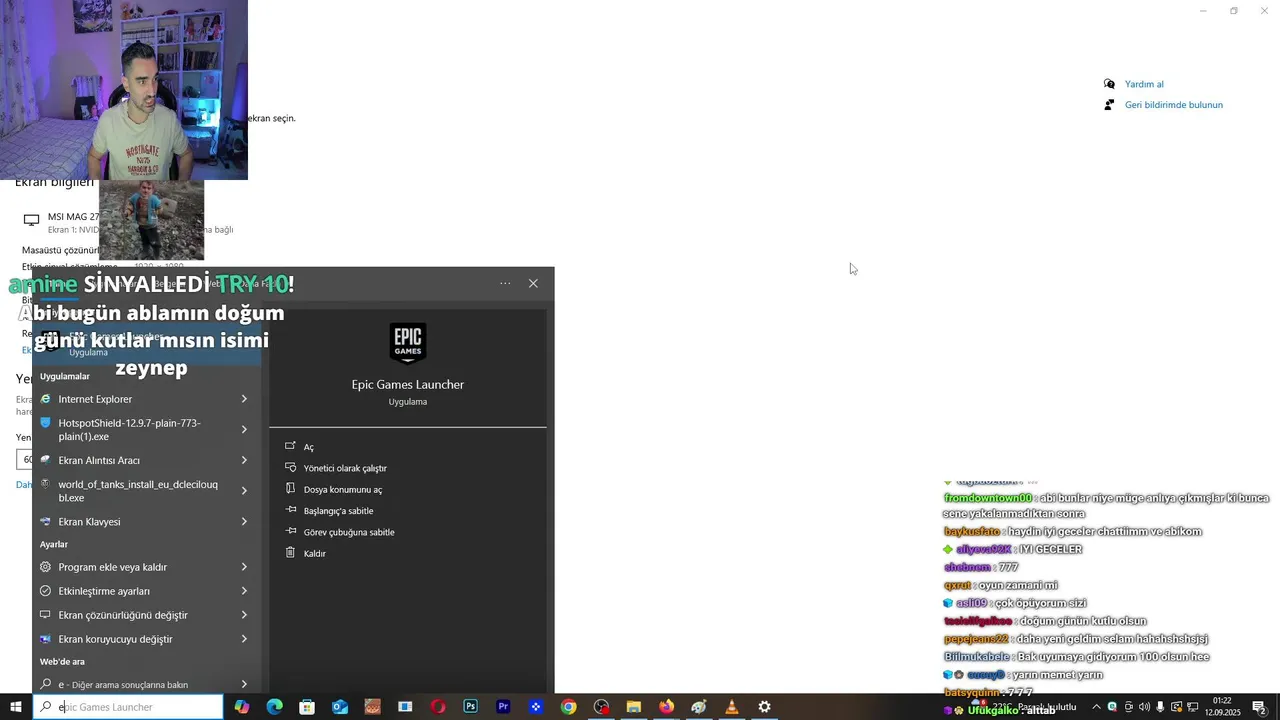The height and width of the screenshot is (720, 1280).
Task: Open the notification center
Action: pyautogui.click(x=1259, y=707)
